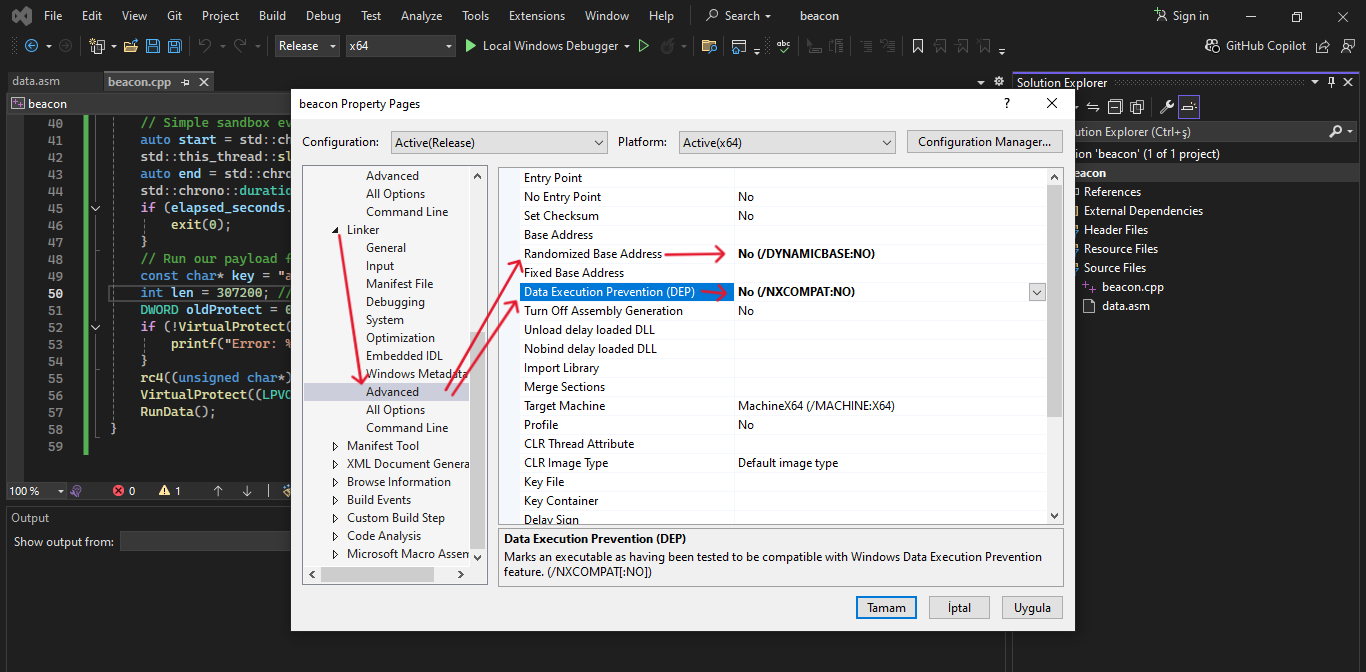Open Configuration Manager... button
1366x672 pixels.
[x=984, y=142]
